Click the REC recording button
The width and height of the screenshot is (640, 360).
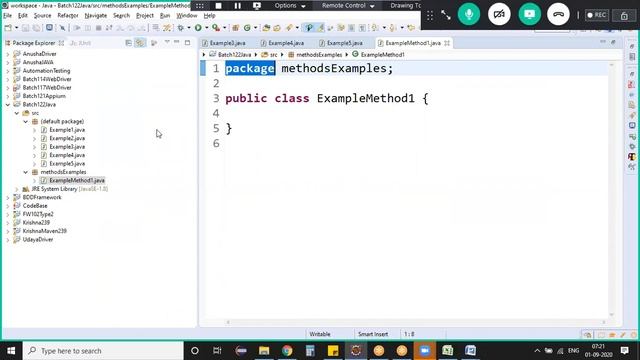coord(597,15)
